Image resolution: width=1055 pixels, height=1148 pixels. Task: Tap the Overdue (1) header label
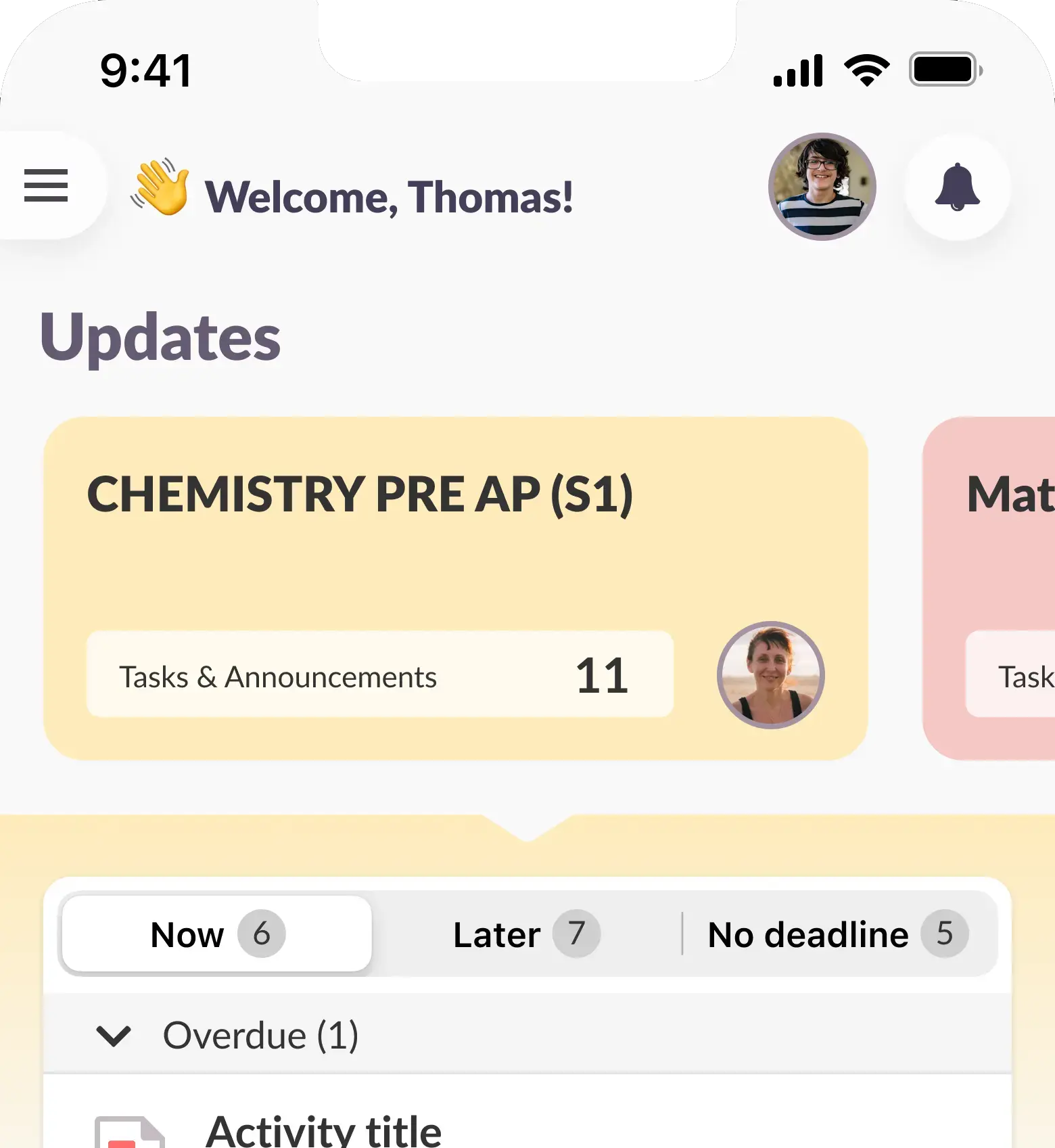pos(260,1036)
